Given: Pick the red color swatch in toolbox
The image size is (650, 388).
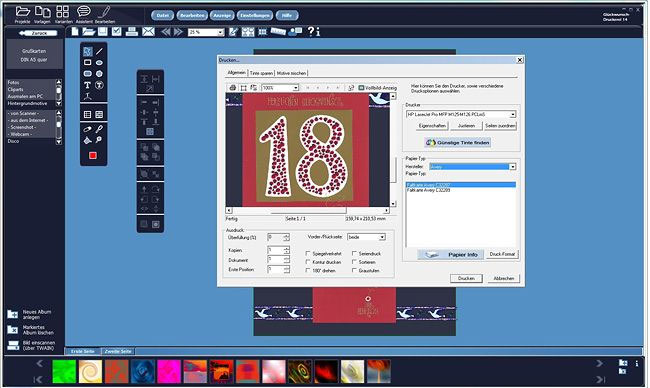Looking at the screenshot, I should [x=93, y=155].
